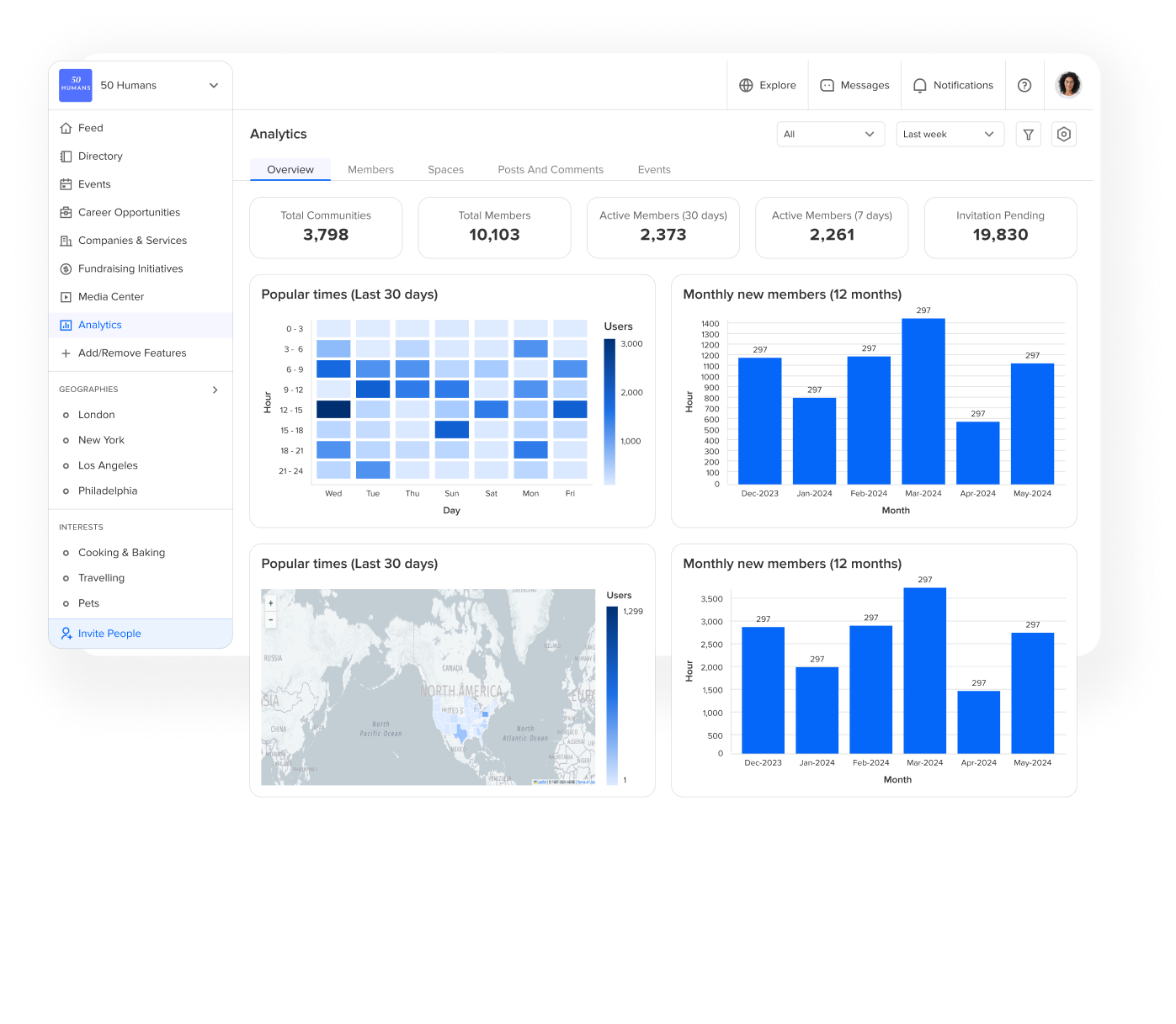The height and width of the screenshot is (1024, 1176).
Task: Click the 'Analytics' page heading text
Action: tap(279, 134)
